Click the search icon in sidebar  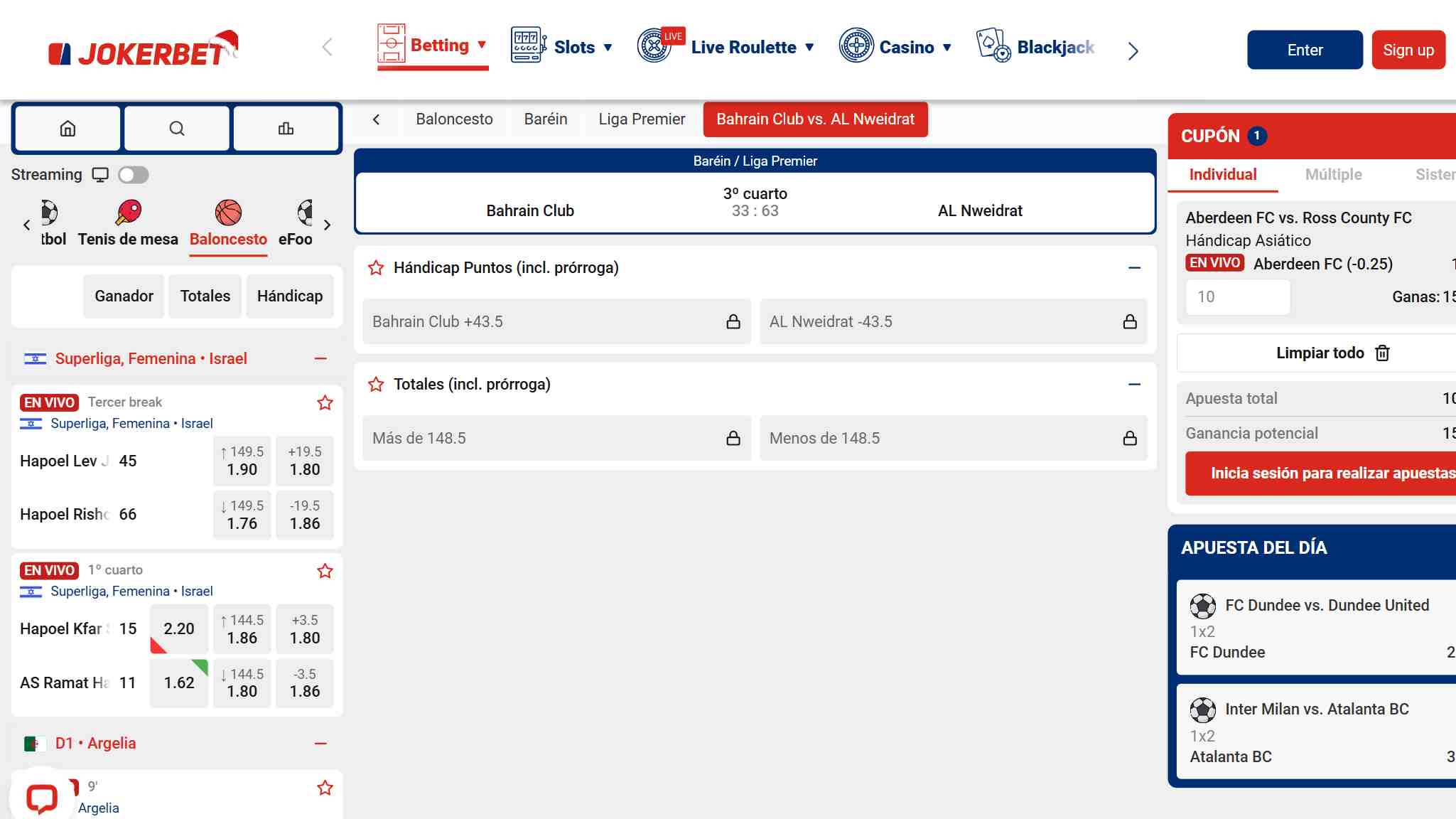coord(177,128)
